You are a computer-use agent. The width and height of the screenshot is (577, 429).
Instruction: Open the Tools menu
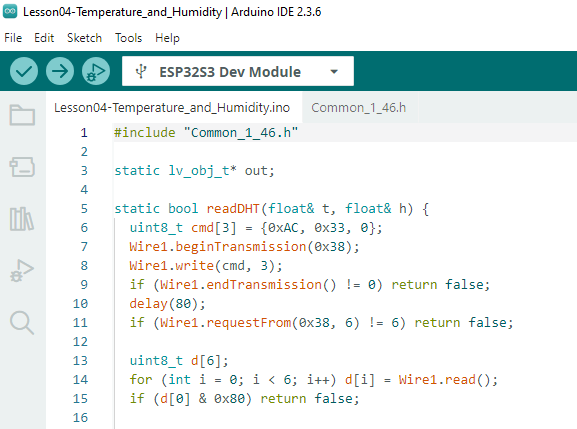tap(128, 38)
